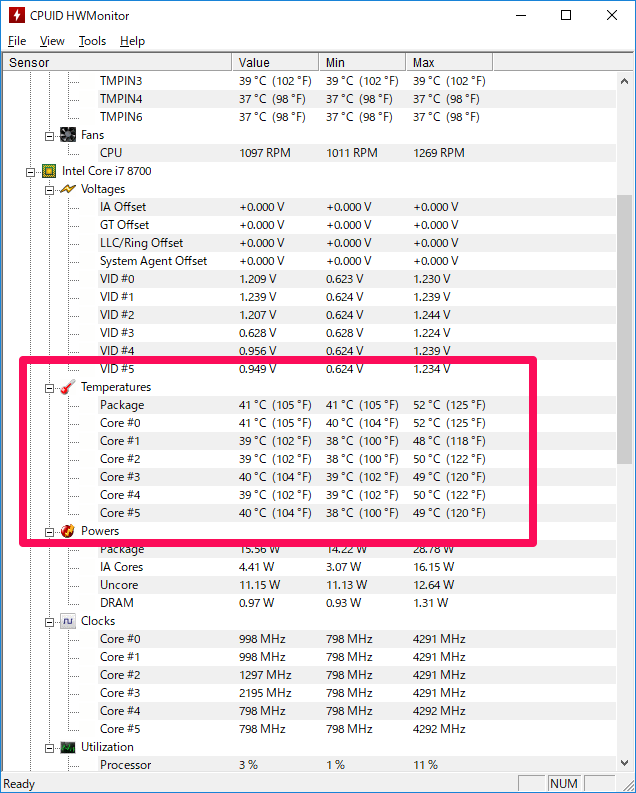Image resolution: width=636 pixels, height=793 pixels.
Task: Collapse the Fans tree node
Action: [x=49, y=136]
